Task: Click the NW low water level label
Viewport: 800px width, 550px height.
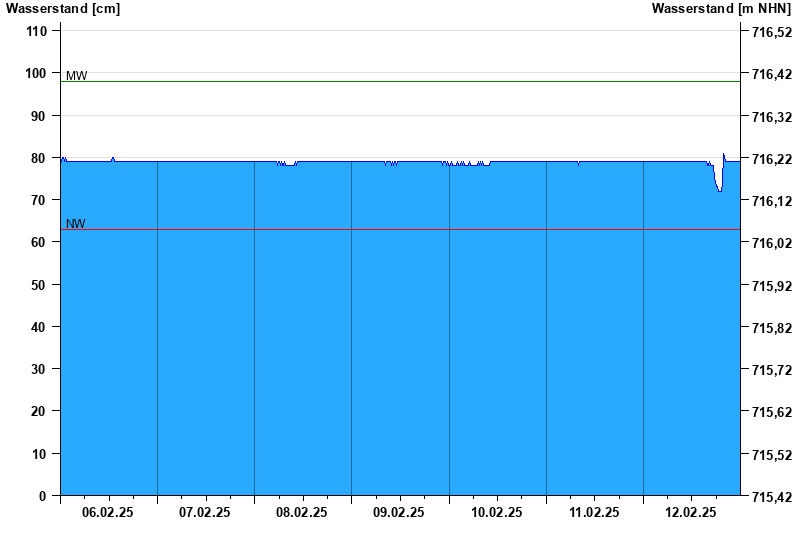Action: [75, 223]
